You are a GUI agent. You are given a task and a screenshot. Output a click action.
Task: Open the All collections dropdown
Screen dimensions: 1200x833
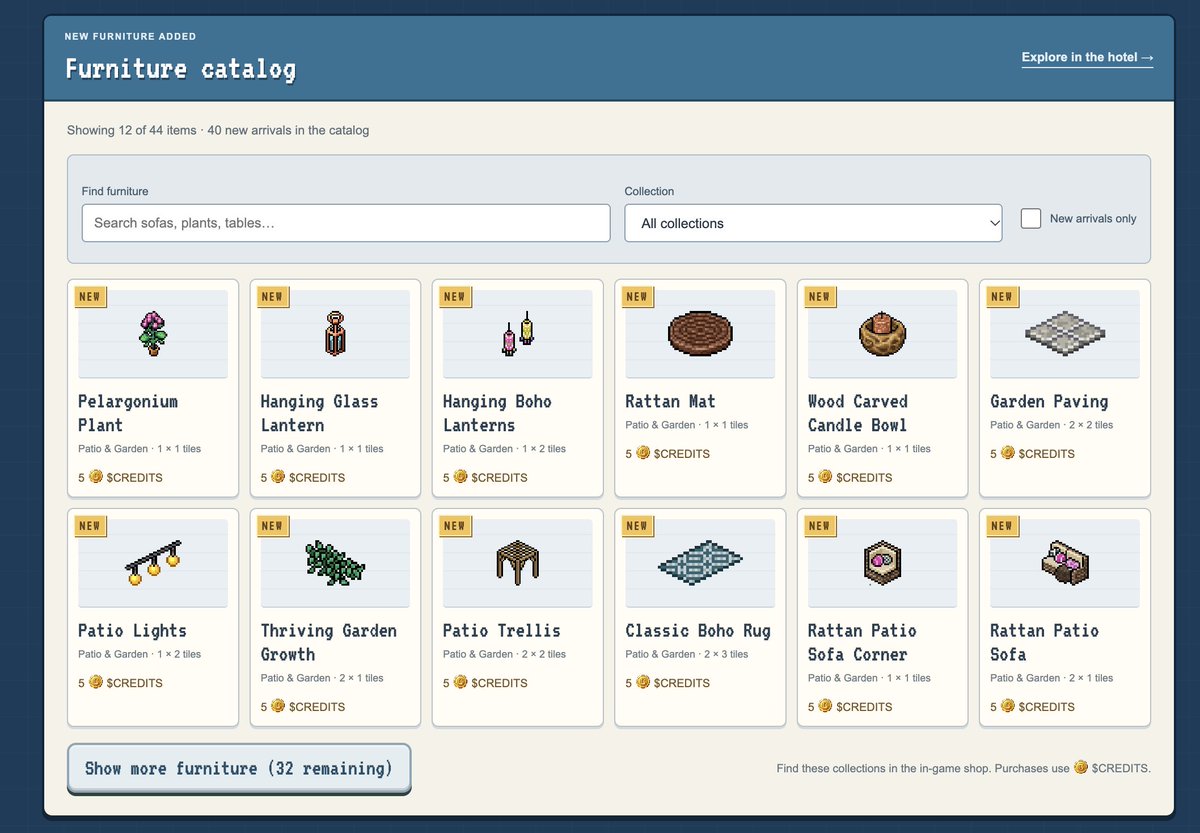(813, 223)
